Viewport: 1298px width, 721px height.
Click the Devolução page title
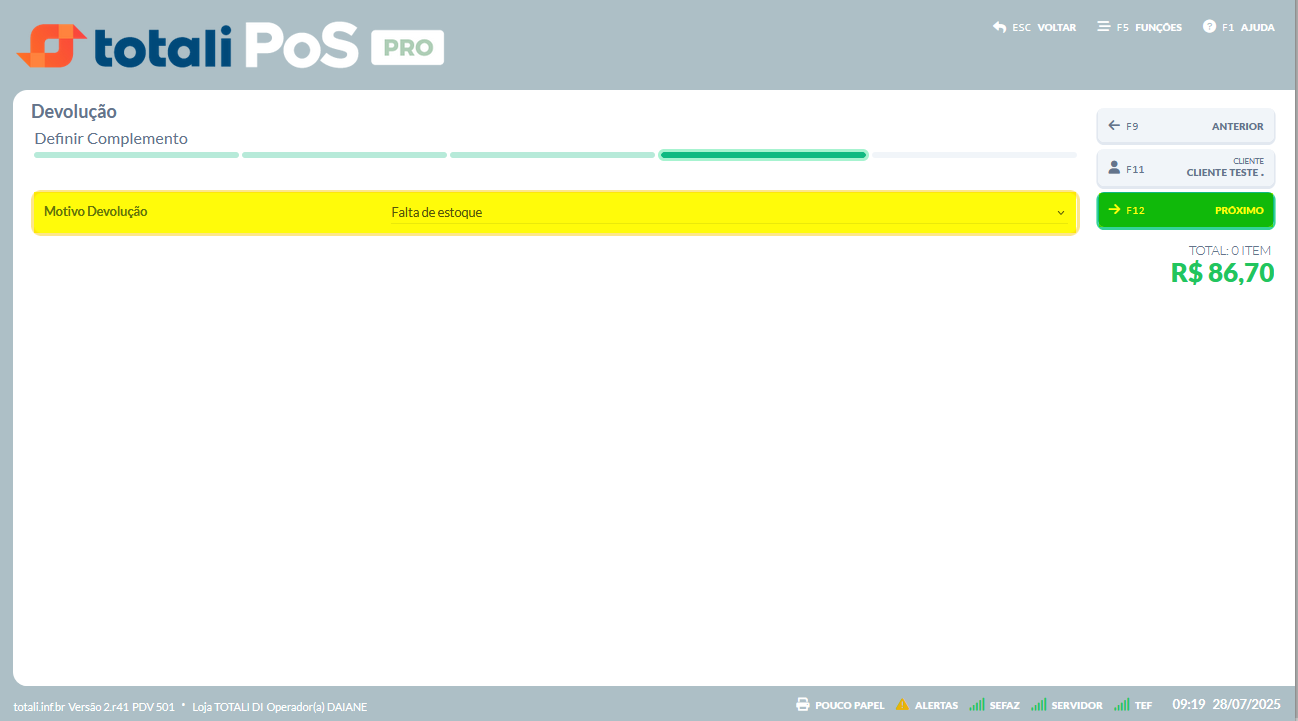pos(74,111)
